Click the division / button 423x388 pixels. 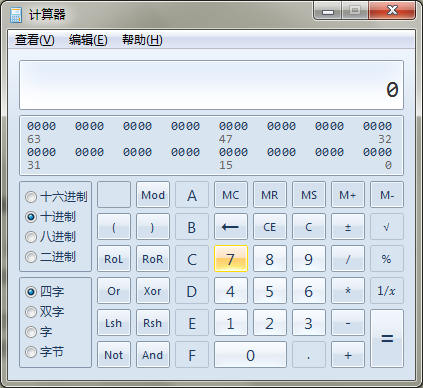pos(348,259)
